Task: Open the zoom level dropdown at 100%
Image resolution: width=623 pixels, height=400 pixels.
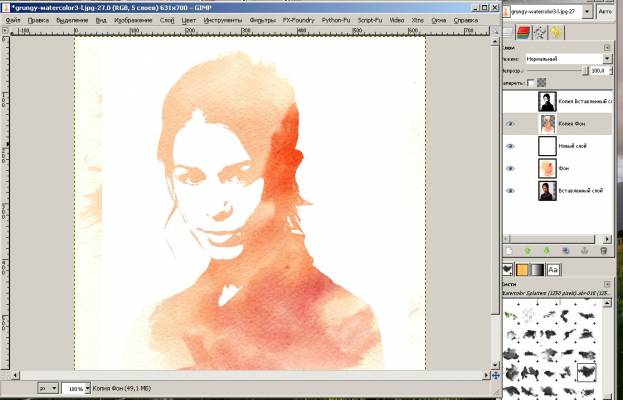Action: [88, 388]
